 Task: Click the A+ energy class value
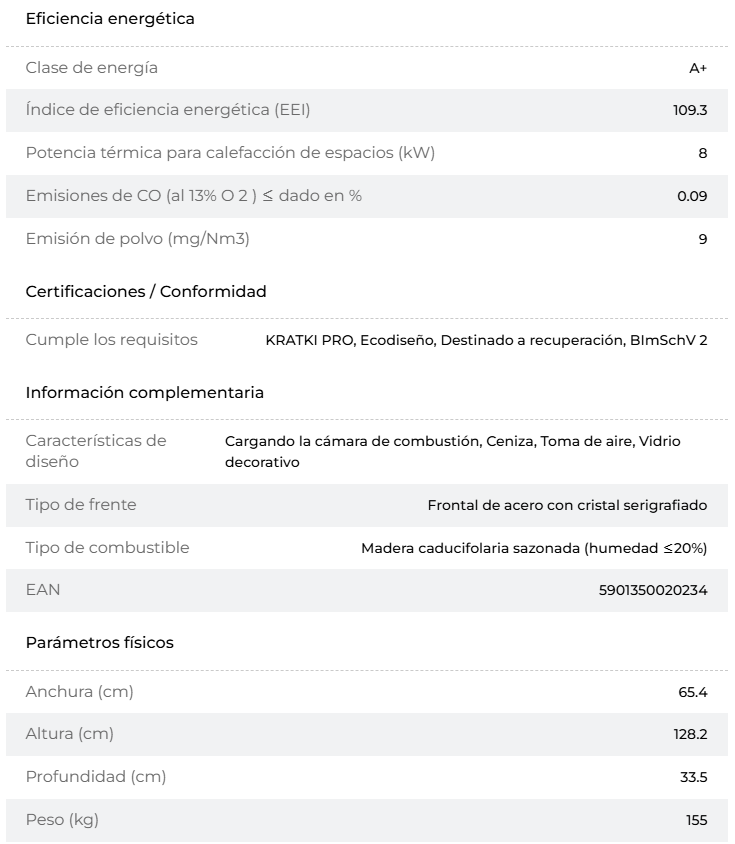(x=698, y=68)
